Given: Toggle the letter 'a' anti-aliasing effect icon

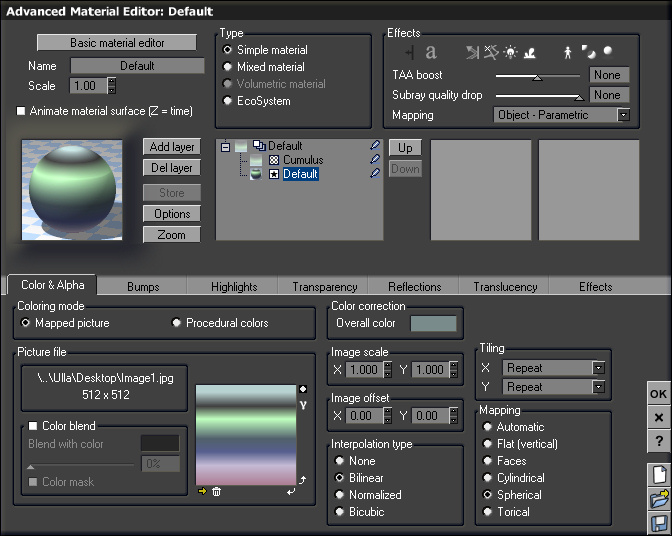Looking at the screenshot, I should (x=431, y=52).
